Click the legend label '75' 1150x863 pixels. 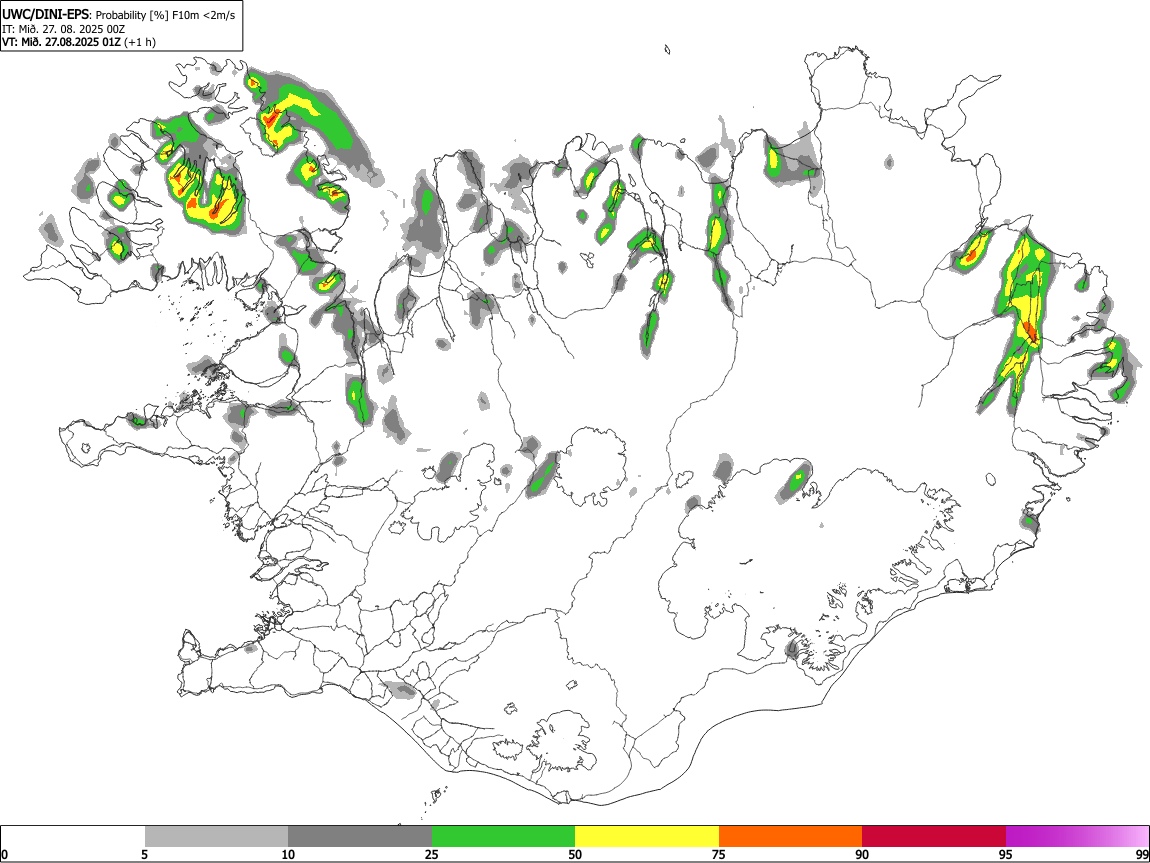[719, 855]
